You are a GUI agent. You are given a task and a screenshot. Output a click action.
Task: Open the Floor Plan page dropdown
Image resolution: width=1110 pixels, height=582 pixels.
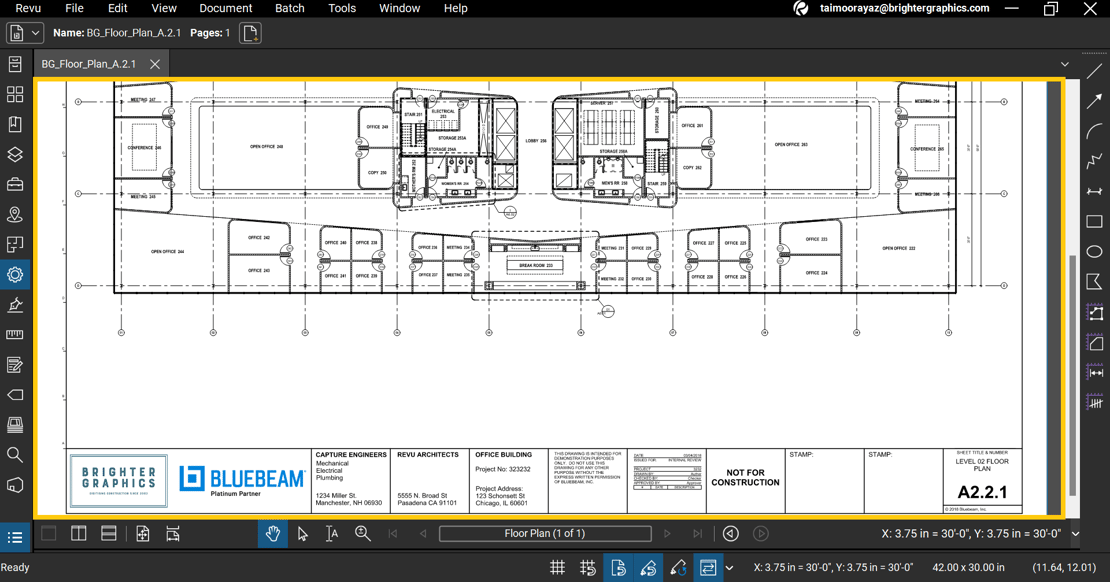point(545,533)
